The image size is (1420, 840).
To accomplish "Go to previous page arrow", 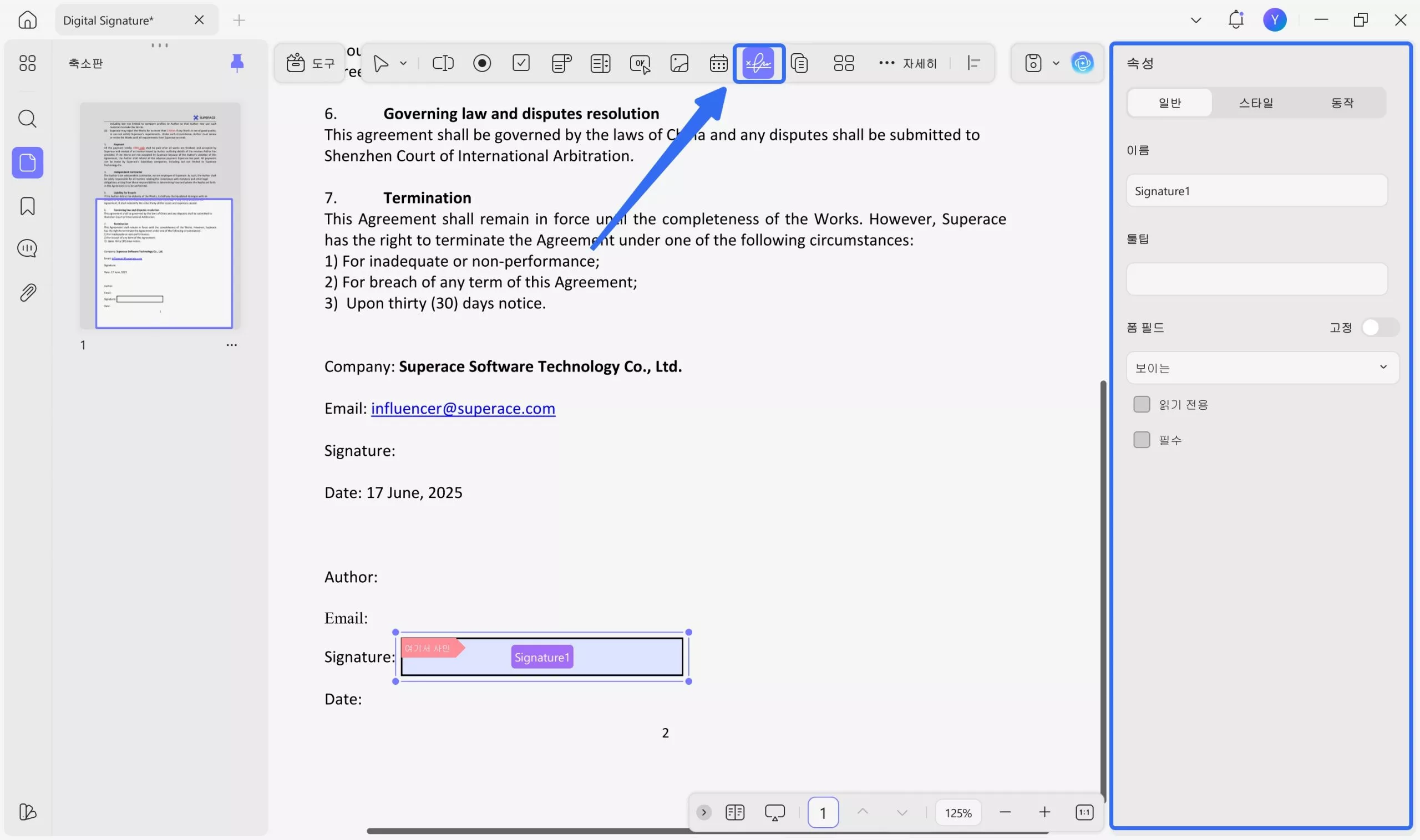I will pyautogui.click(x=863, y=812).
